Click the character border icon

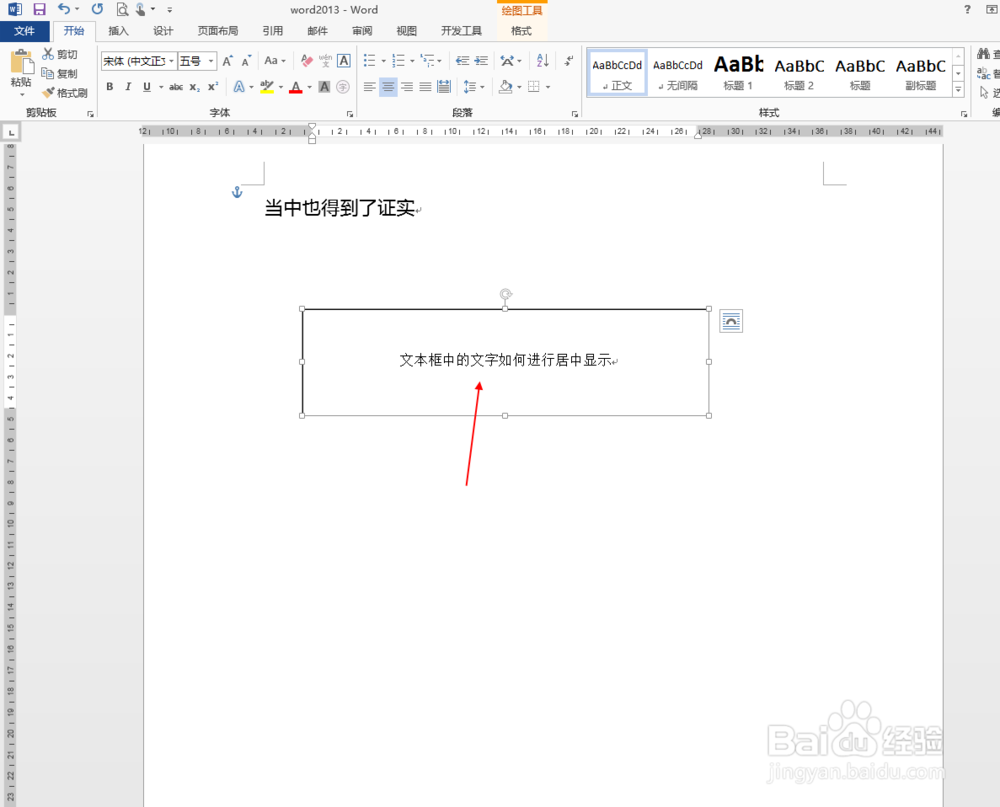coord(344,61)
